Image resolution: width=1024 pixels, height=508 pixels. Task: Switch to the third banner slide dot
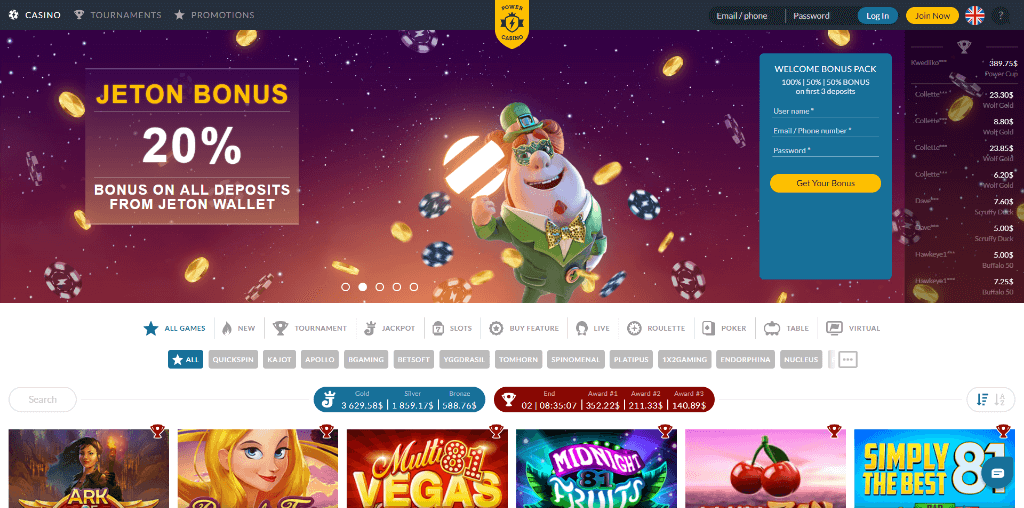[379, 287]
